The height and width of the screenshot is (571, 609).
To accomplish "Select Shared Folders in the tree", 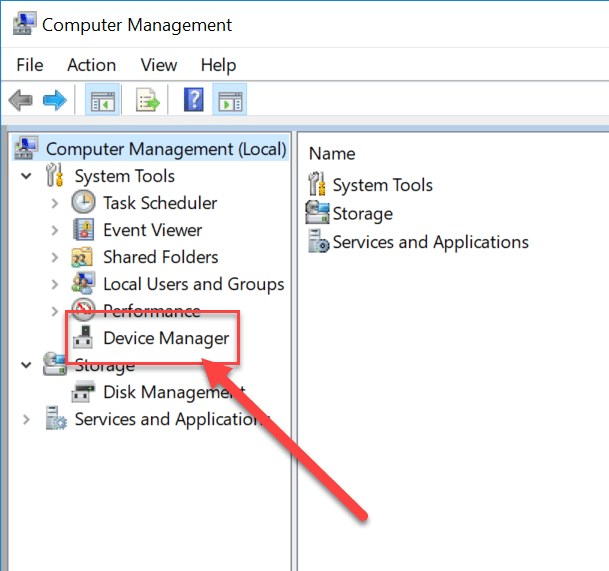I will pos(160,257).
